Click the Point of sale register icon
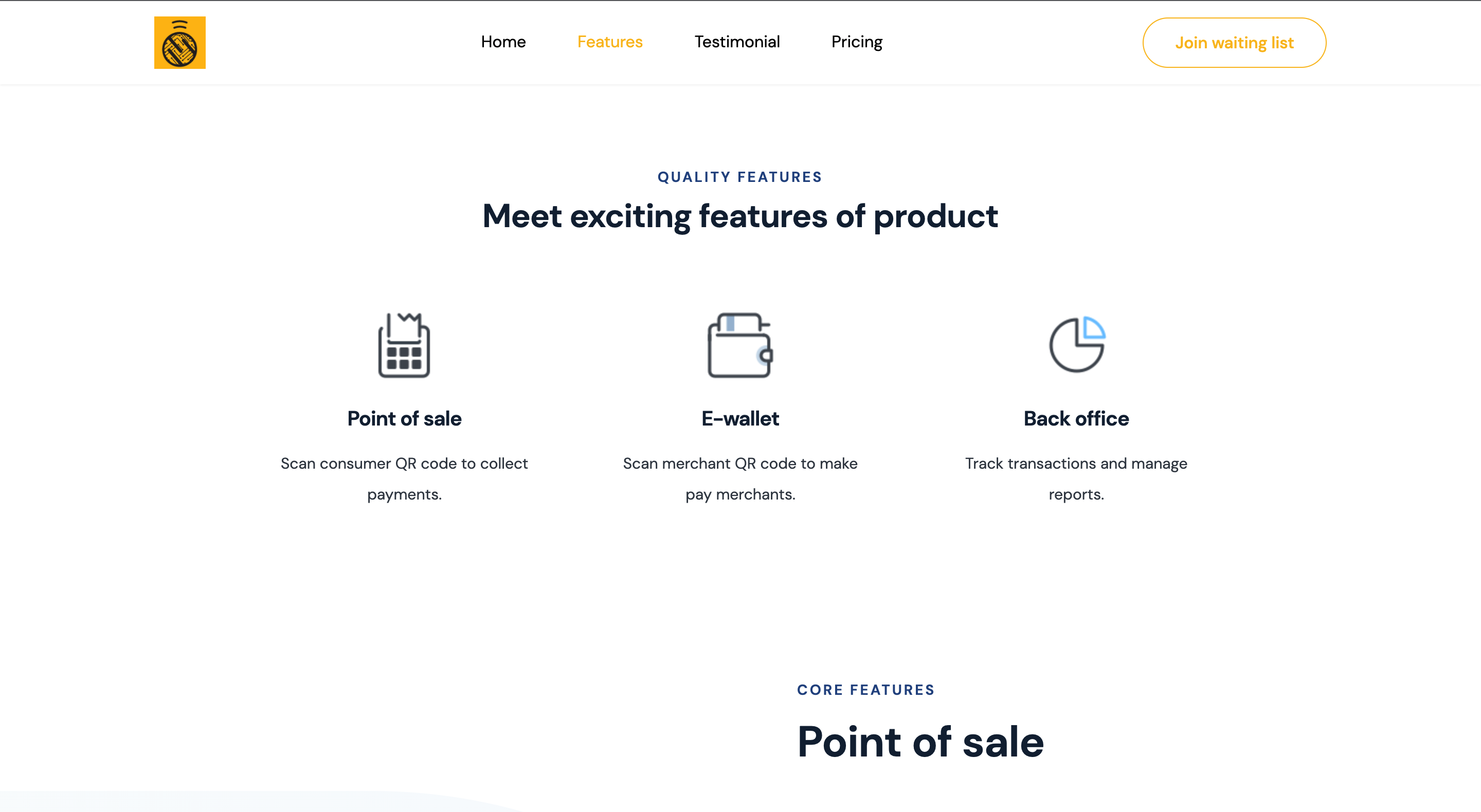The image size is (1481, 812). pos(404,345)
